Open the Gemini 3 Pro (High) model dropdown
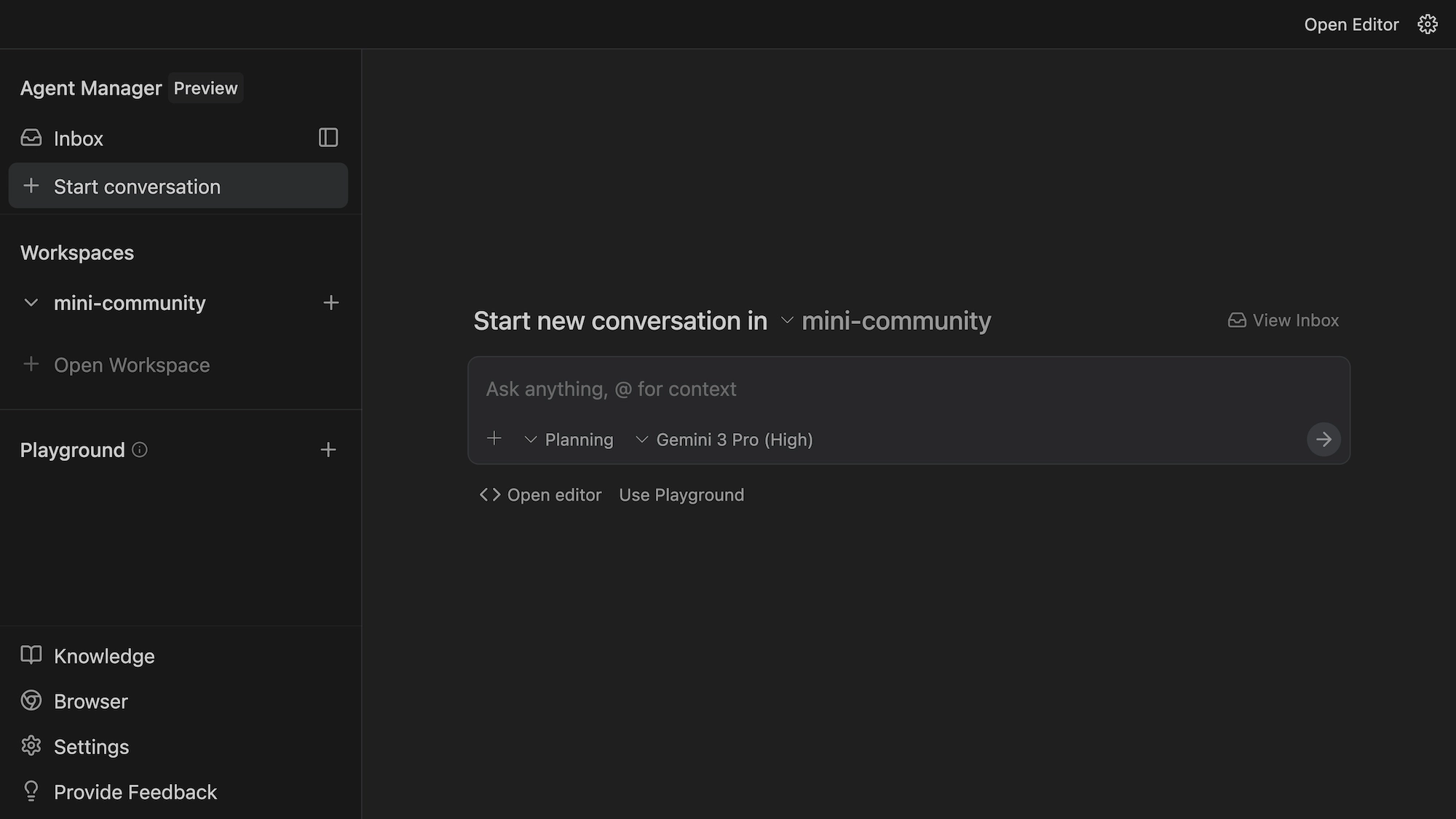 coord(724,440)
